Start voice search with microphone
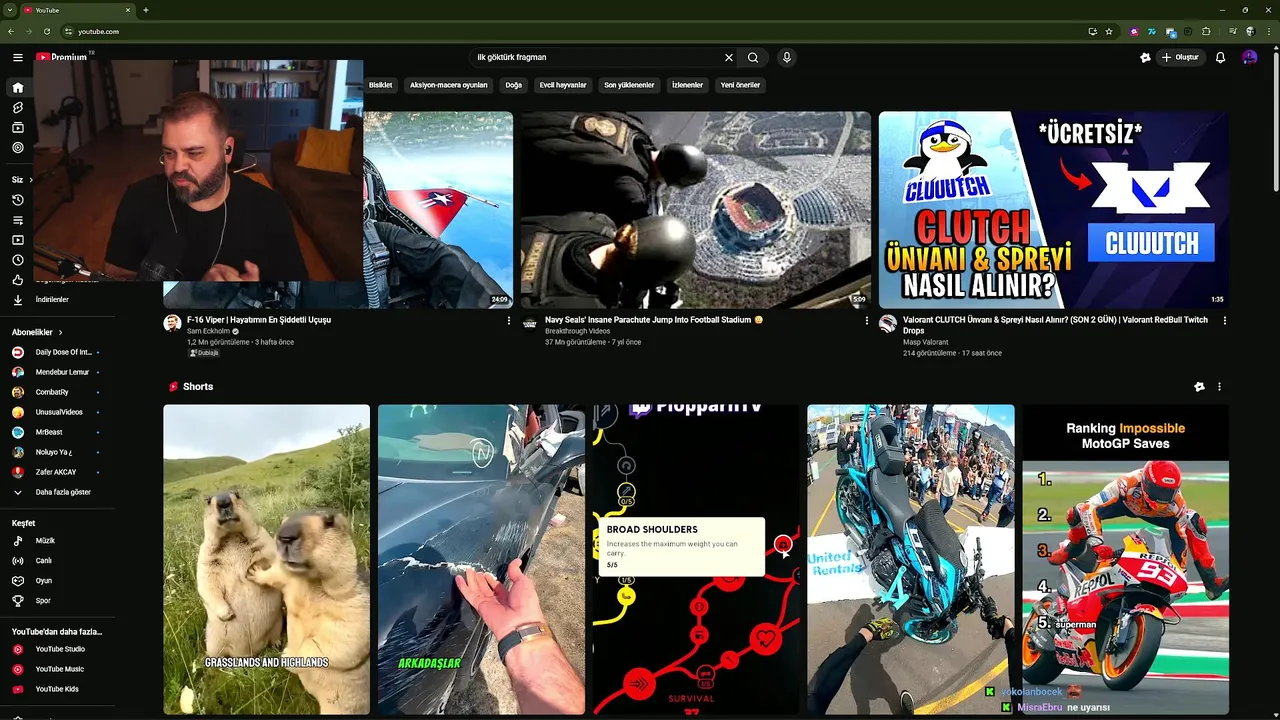Image resolution: width=1280 pixels, height=720 pixels. pyautogui.click(x=787, y=57)
